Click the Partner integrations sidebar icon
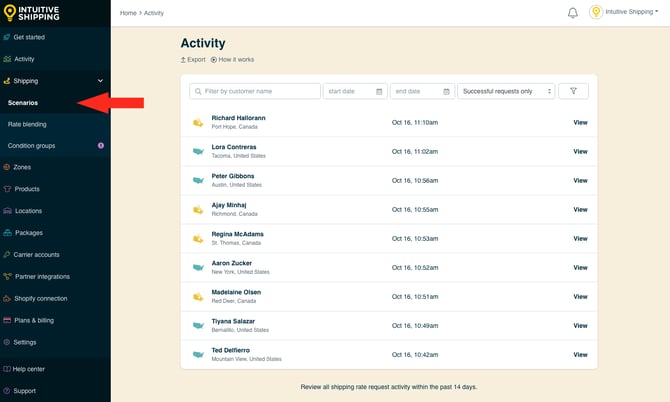Screen dimensions: 670x402 7,276
